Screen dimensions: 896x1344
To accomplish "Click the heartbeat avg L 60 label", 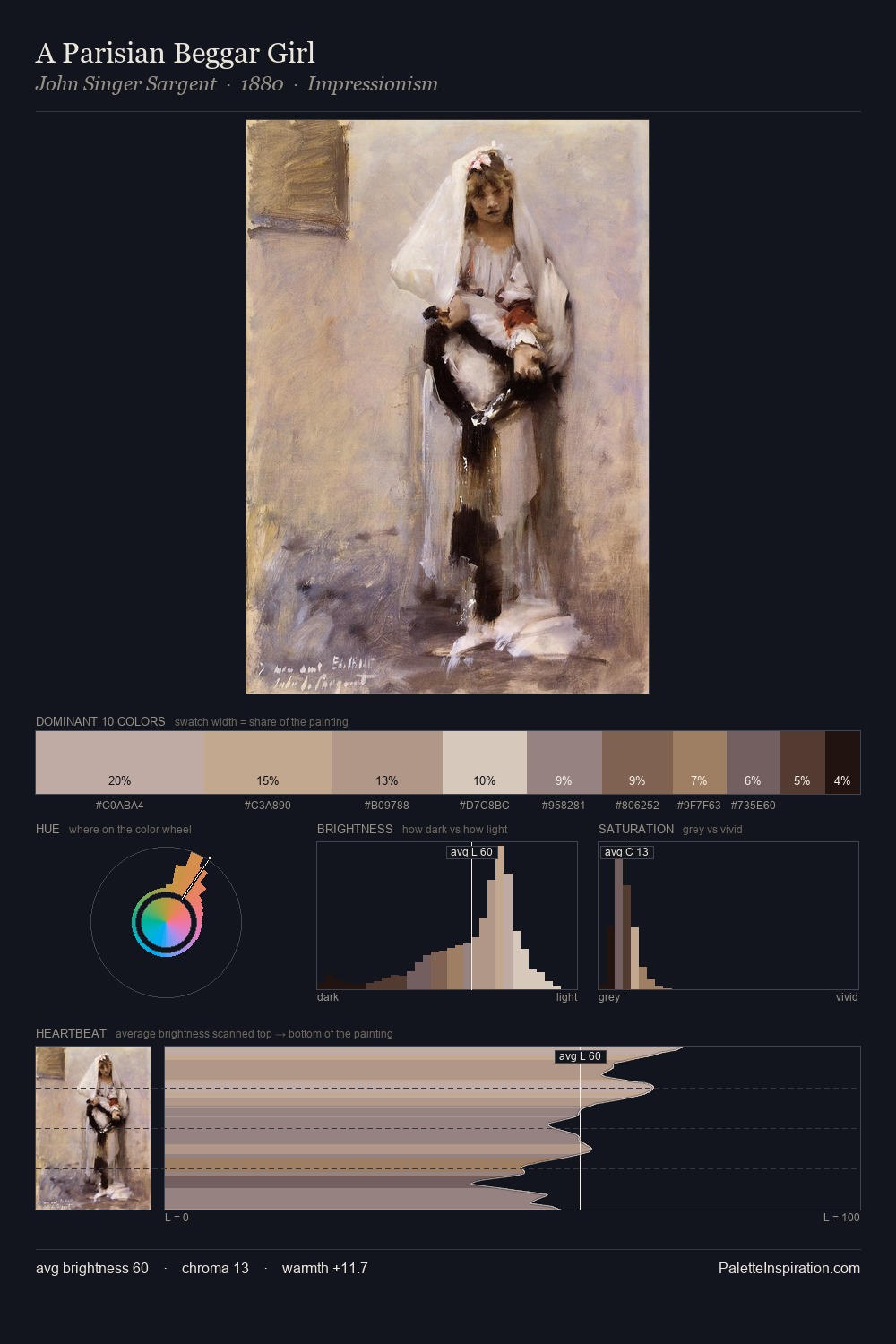I will point(580,1056).
